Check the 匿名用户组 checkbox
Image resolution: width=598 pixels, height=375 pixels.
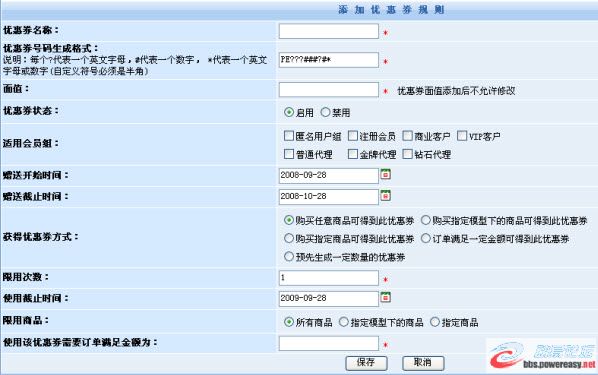(289, 136)
